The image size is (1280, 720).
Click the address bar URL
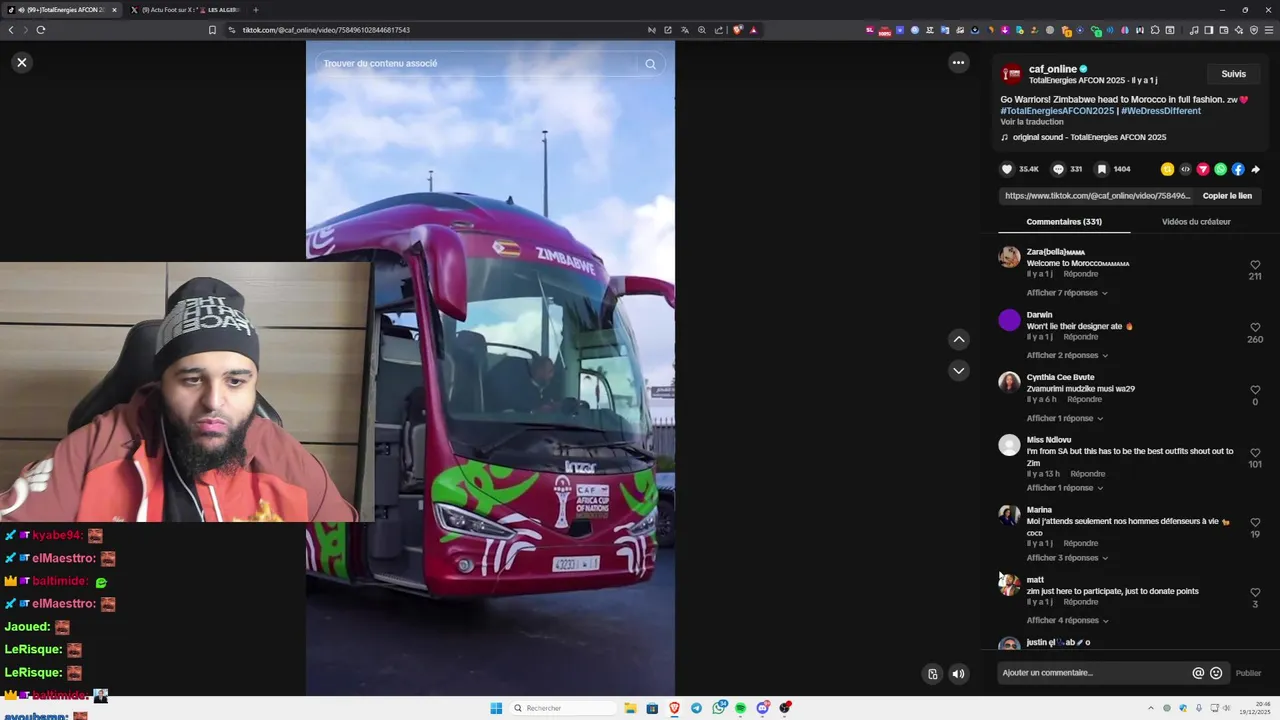coord(326,30)
